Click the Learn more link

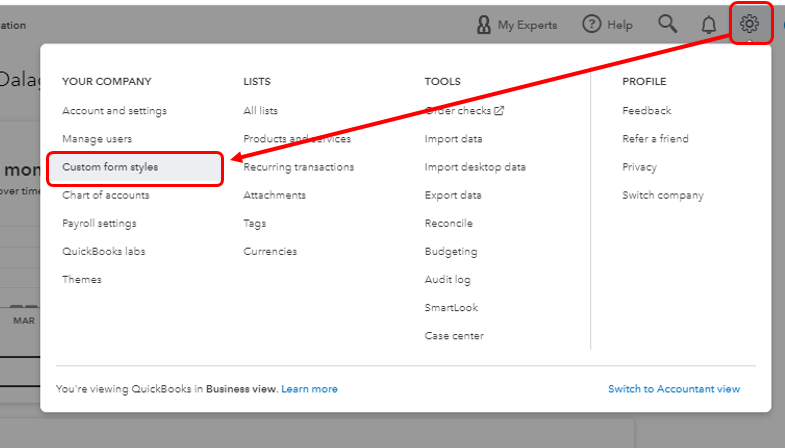coord(309,389)
